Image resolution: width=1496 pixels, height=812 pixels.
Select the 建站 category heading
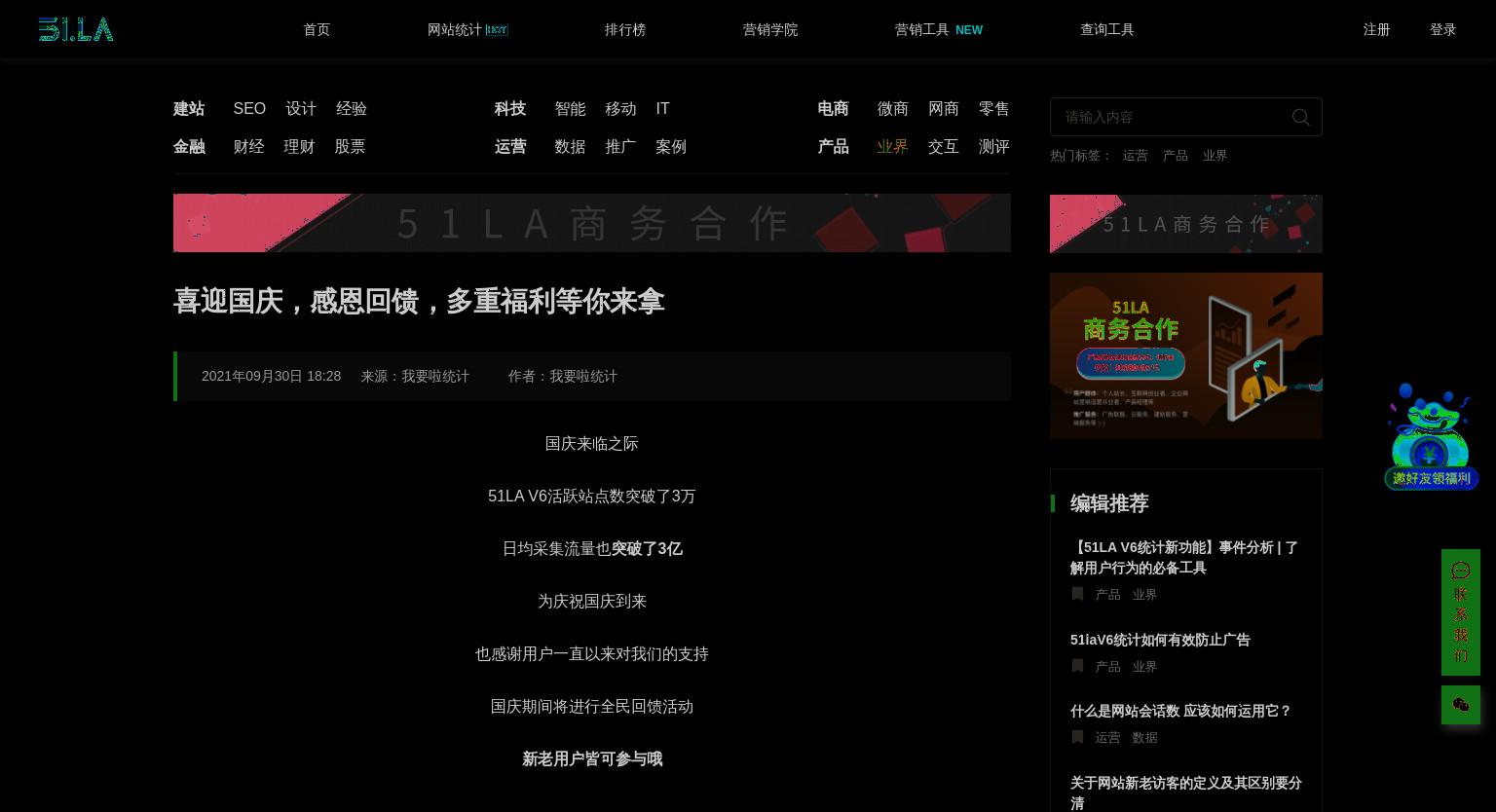click(x=189, y=108)
